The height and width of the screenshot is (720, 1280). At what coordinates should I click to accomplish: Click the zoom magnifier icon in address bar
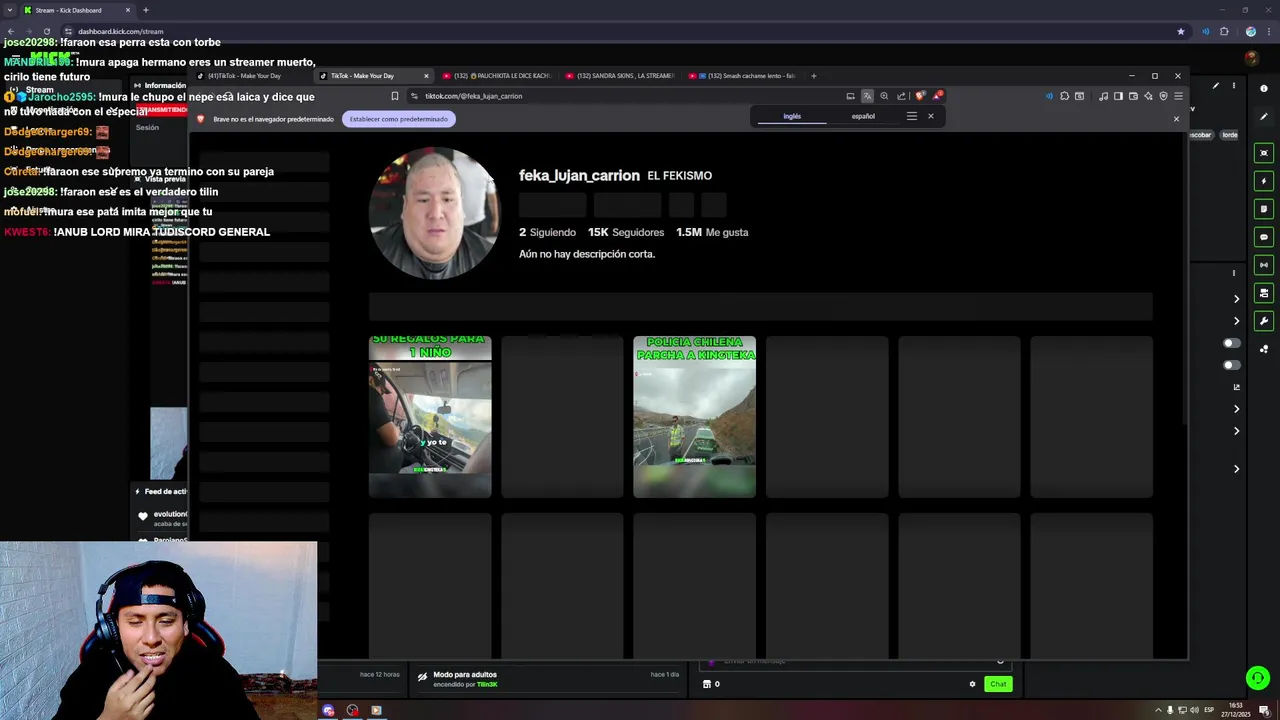tap(884, 96)
